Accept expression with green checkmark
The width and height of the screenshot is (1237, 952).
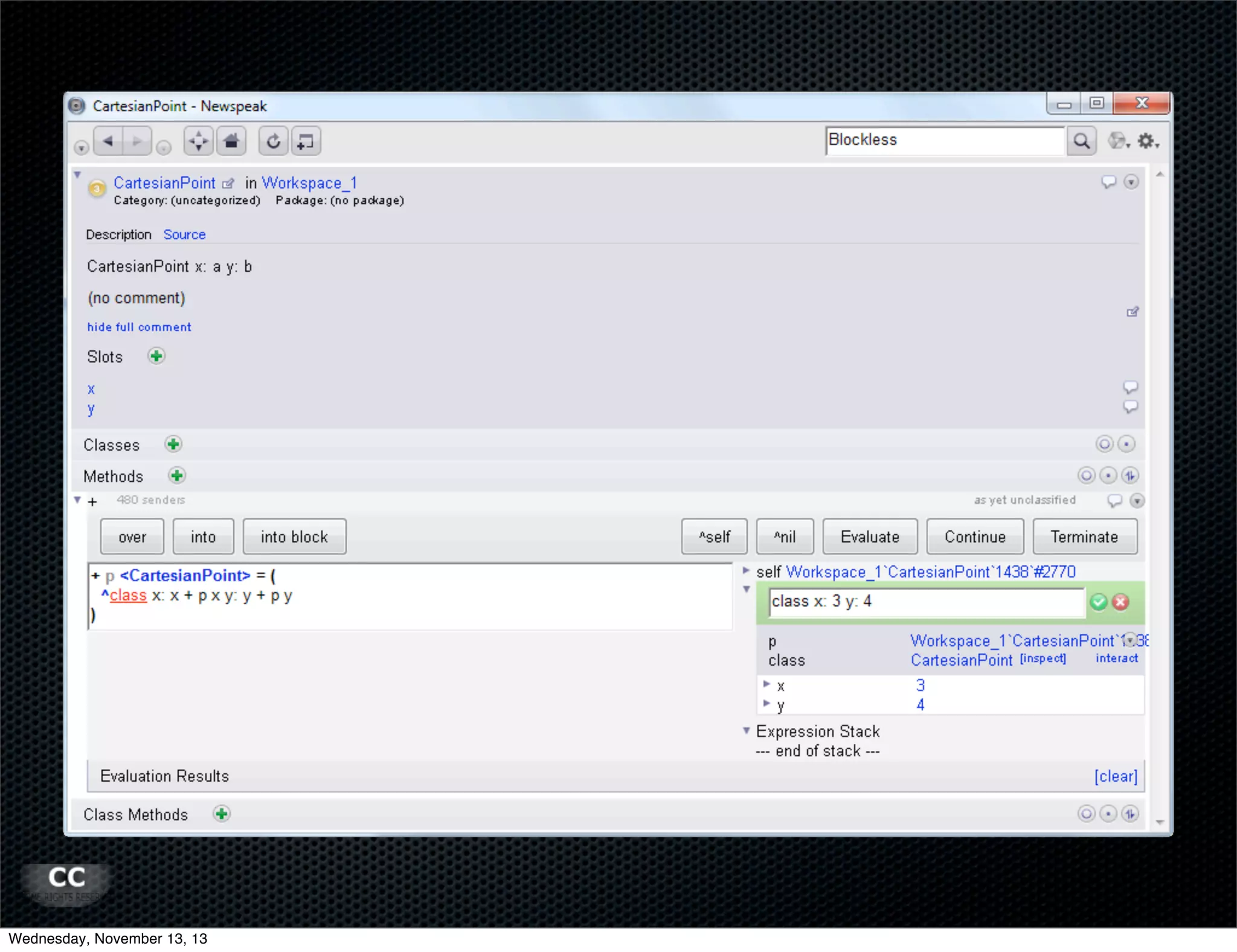pyautogui.click(x=1099, y=602)
